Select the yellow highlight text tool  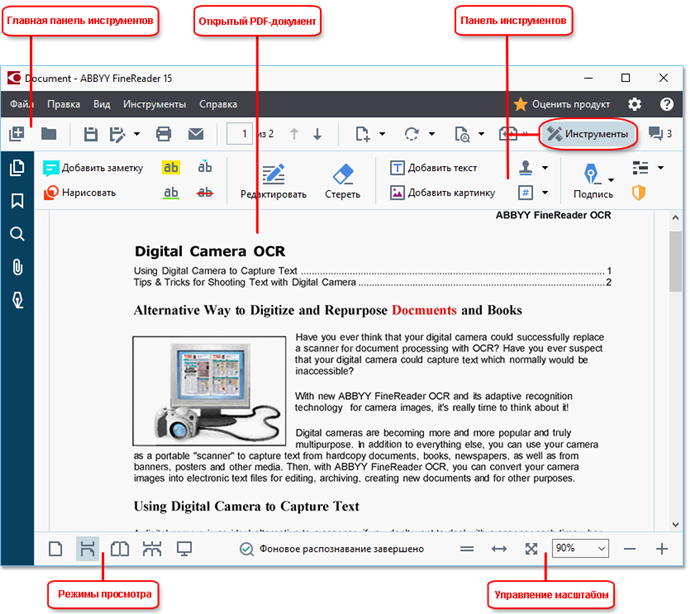171,168
